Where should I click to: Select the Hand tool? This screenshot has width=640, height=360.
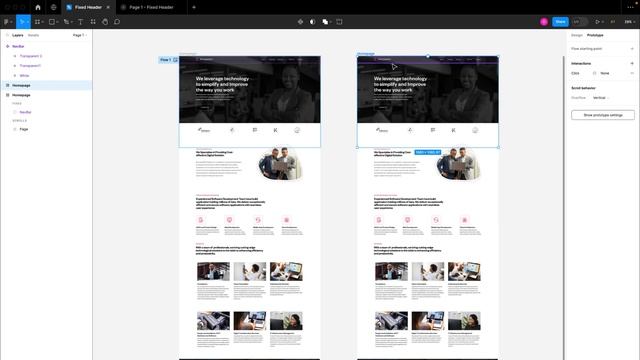[105, 22]
